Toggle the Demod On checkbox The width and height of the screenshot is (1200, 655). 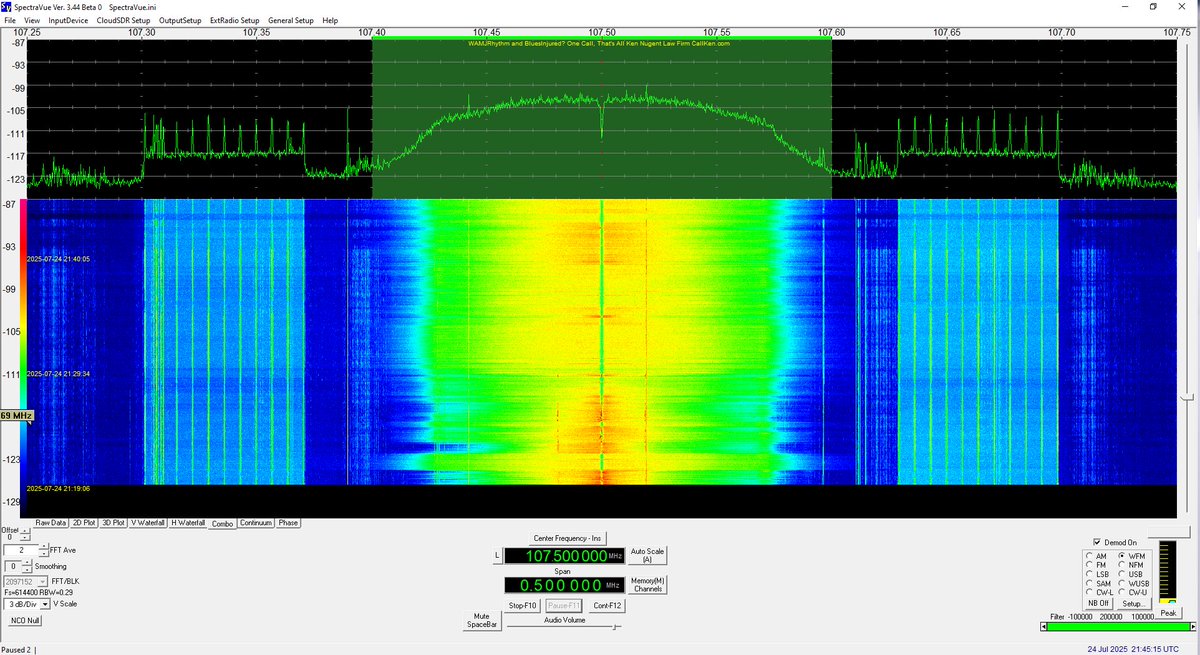tap(1096, 541)
